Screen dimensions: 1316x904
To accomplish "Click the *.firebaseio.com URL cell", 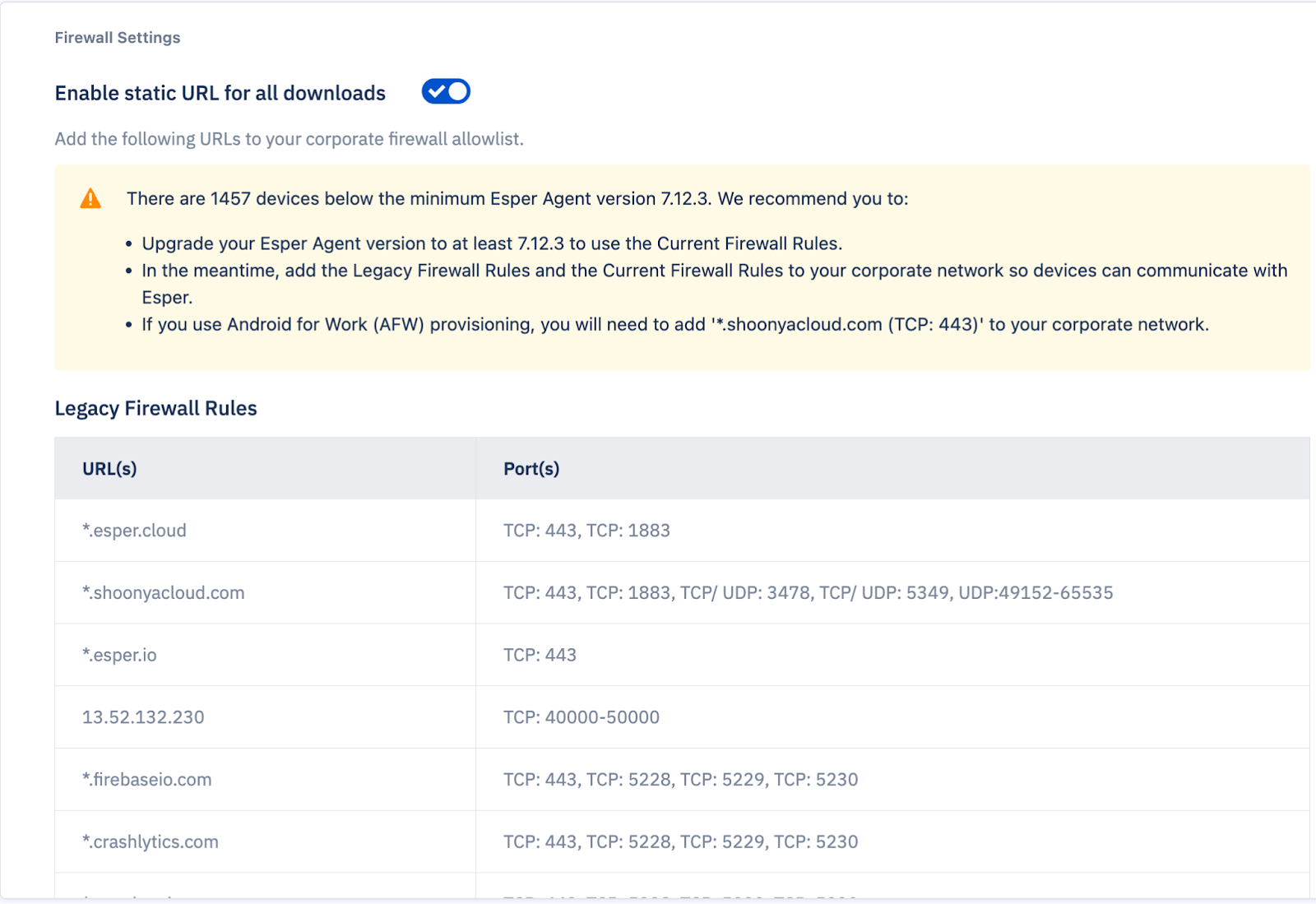I will (x=146, y=780).
